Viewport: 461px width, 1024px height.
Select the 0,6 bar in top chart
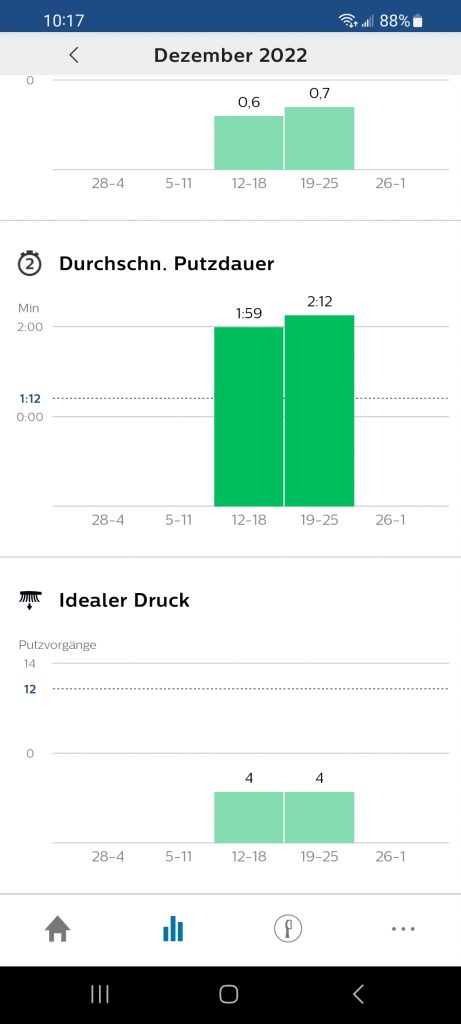[x=249, y=142]
